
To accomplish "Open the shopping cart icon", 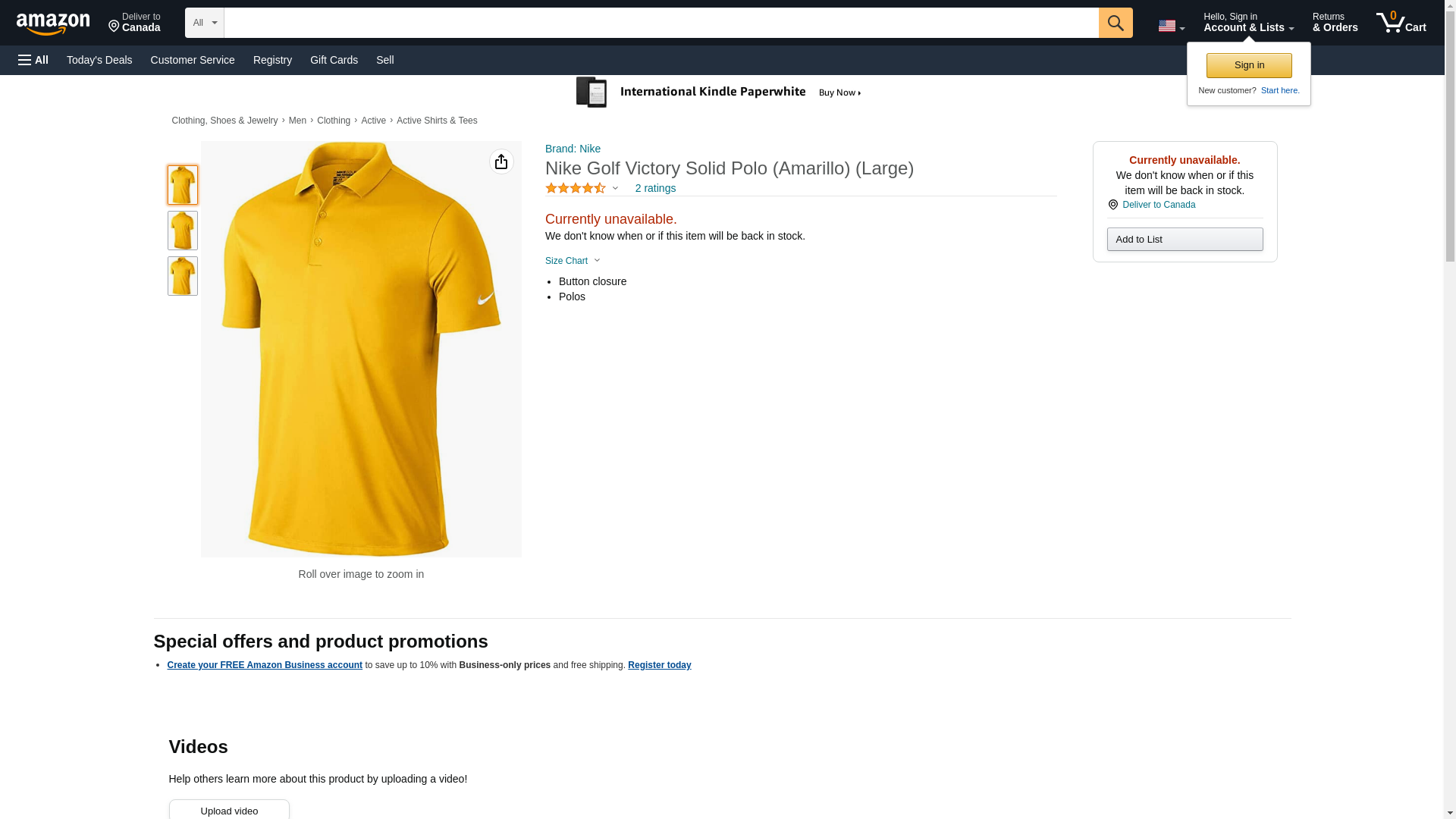I will (1401, 23).
